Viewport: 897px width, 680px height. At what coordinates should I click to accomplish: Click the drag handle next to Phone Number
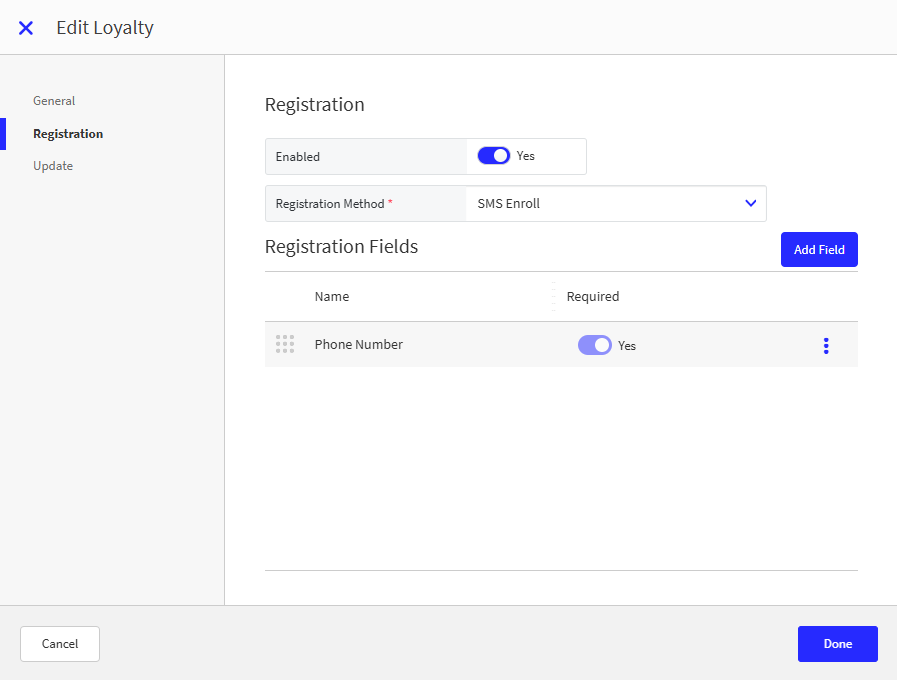[285, 344]
